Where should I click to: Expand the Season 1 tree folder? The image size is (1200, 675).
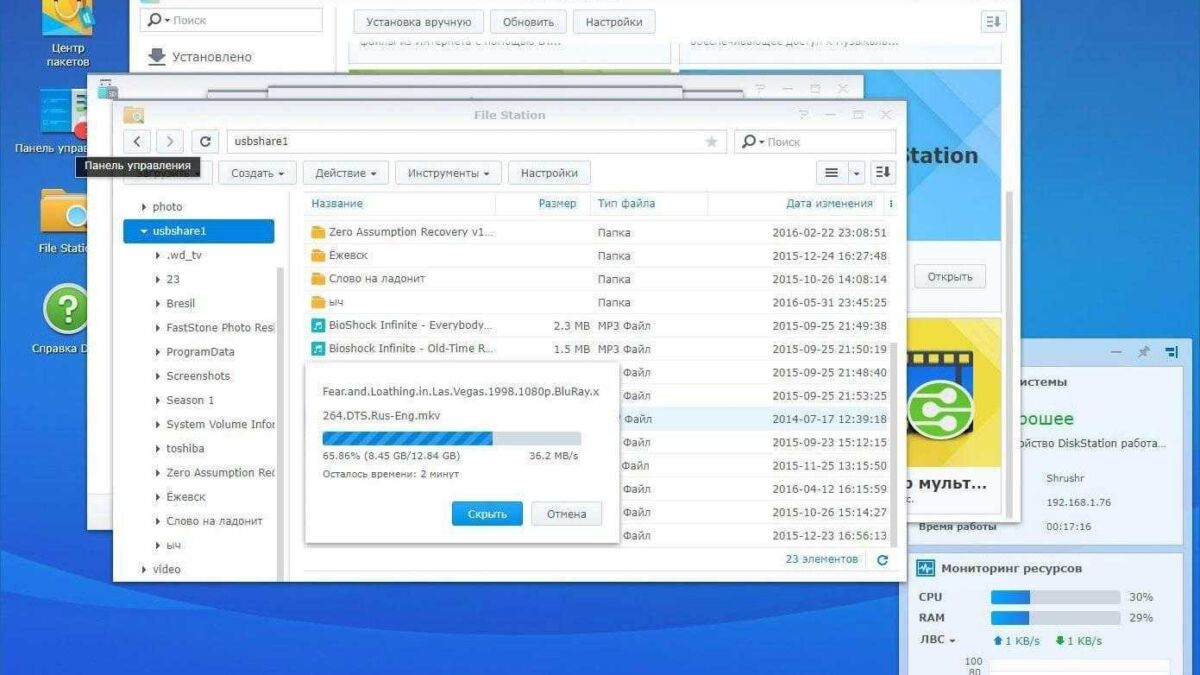(158, 400)
